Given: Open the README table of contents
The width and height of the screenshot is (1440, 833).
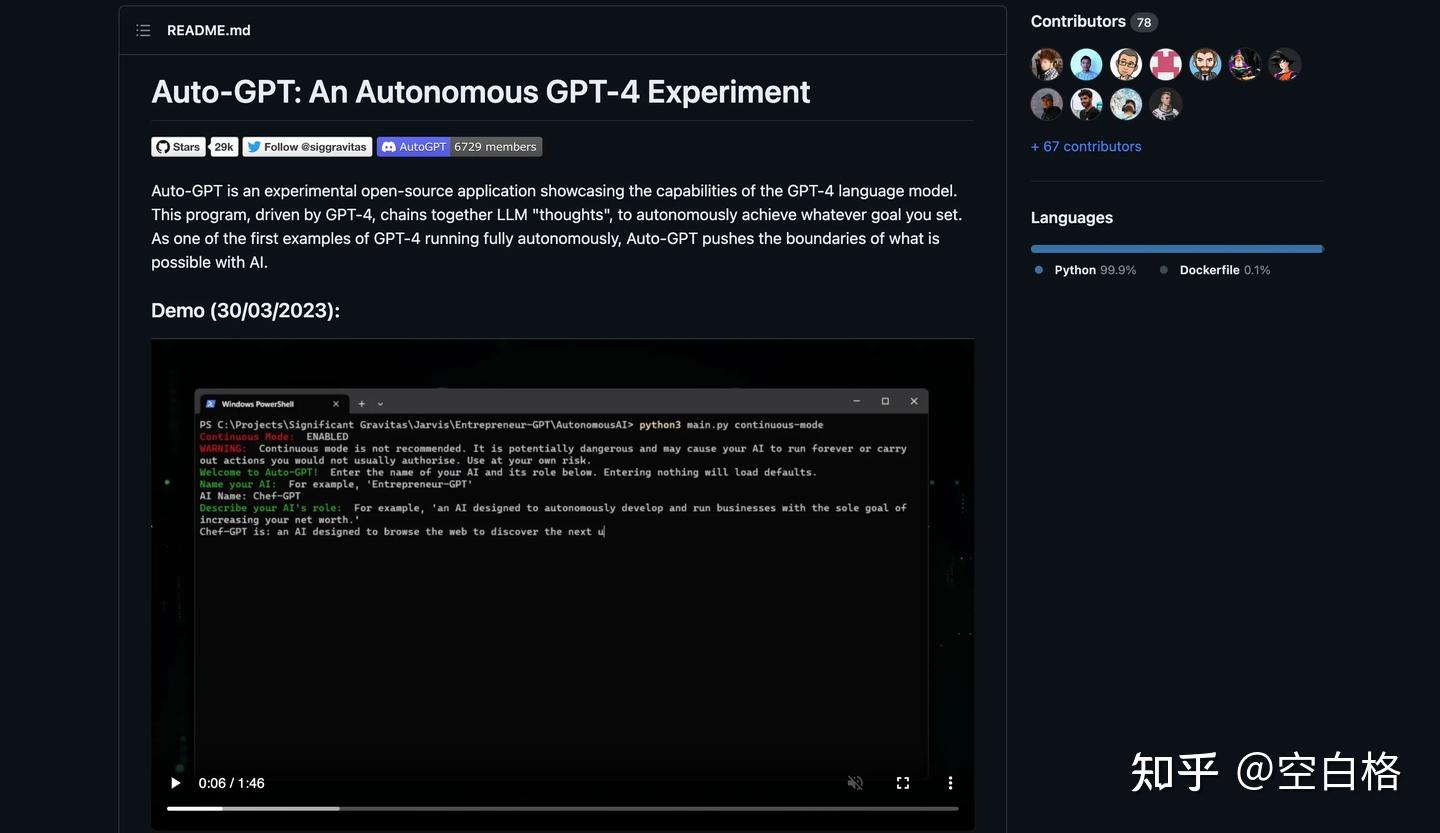Looking at the screenshot, I should [143, 30].
